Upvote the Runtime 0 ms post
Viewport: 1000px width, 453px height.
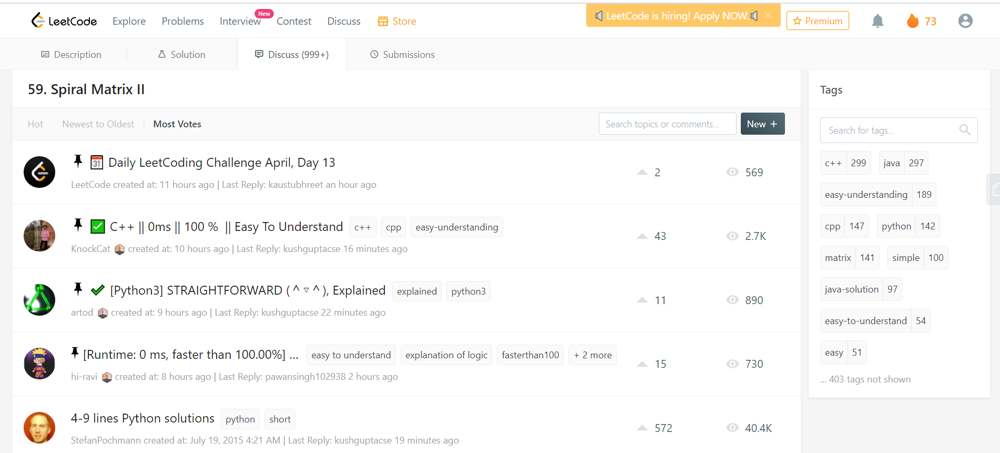tap(642, 364)
